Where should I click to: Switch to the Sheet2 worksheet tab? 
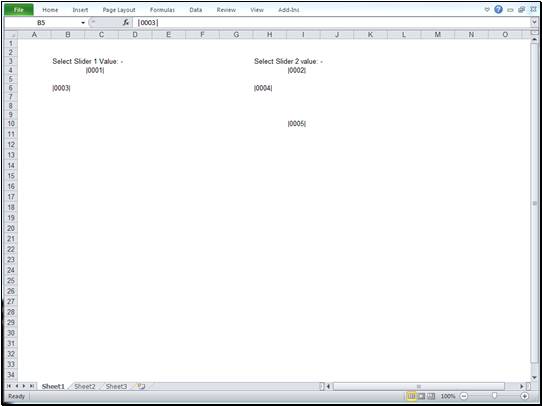[x=85, y=386]
